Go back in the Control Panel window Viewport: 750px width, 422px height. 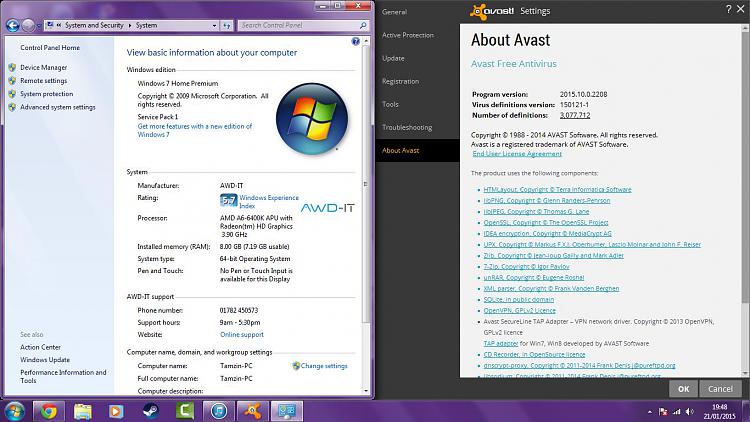tap(13, 25)
